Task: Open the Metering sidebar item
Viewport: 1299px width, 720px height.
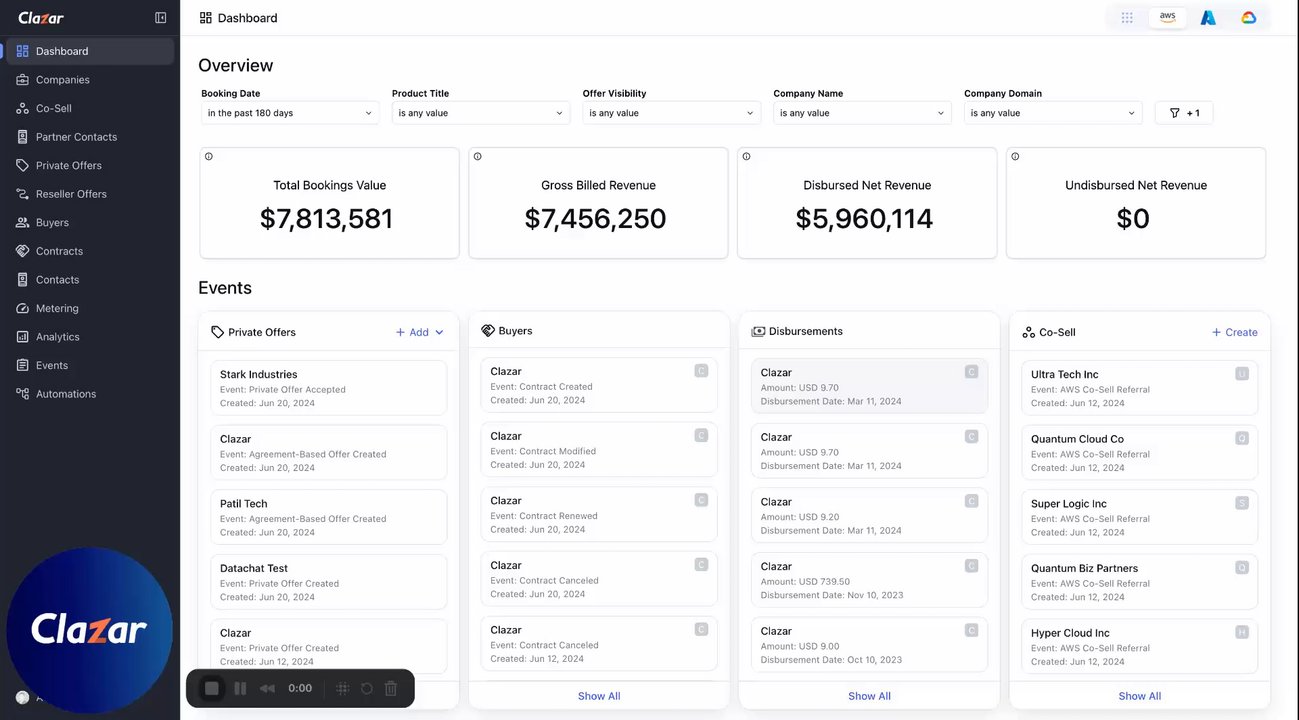Action: [57, 308]
